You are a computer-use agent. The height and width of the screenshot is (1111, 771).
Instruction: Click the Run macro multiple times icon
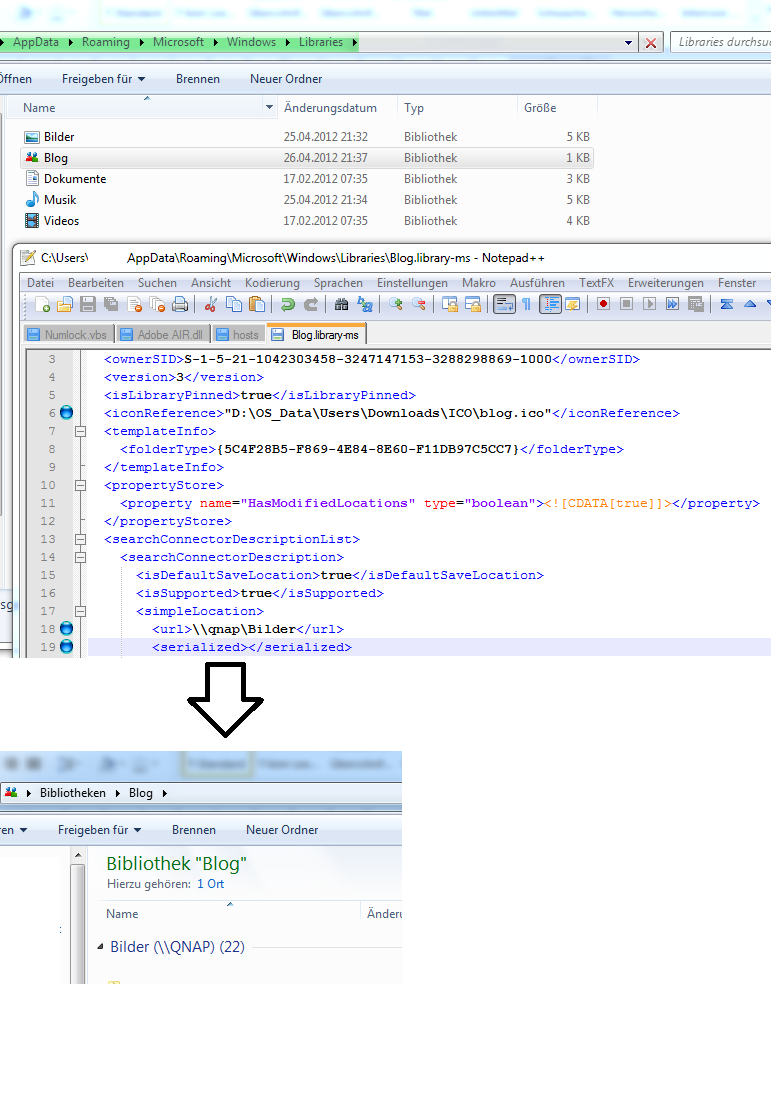(x=672, y=304)
